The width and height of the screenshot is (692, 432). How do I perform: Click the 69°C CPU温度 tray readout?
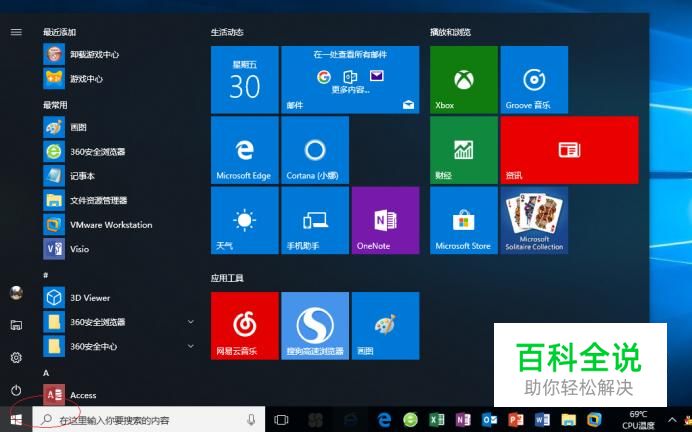coord(638,420)
